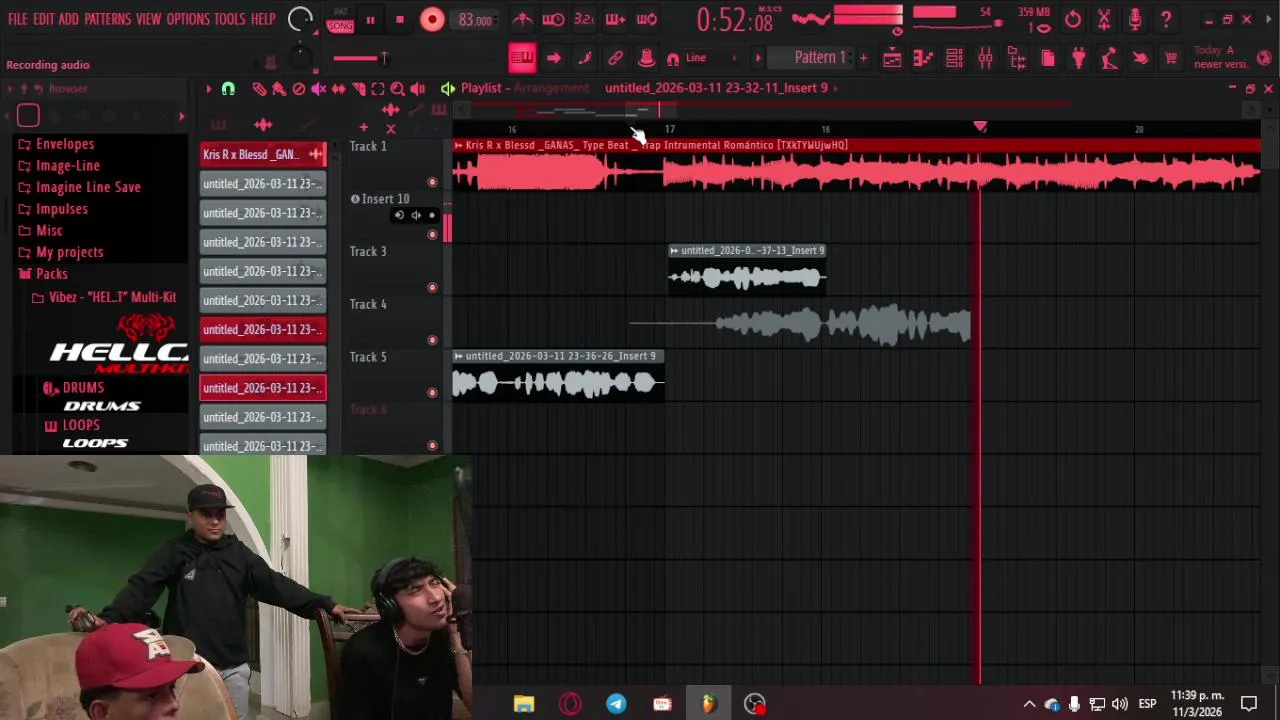Viewport: 1280px width, 720px height.
Task: Select the playlist Slice tool
Action: 359,89
